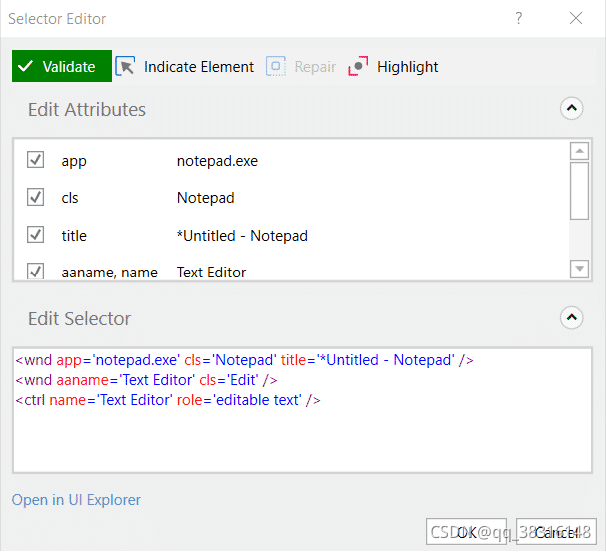Click the OK button
The width and height of the screenshot is (606, 552).
pyautogui.click(x=466, y=532)
